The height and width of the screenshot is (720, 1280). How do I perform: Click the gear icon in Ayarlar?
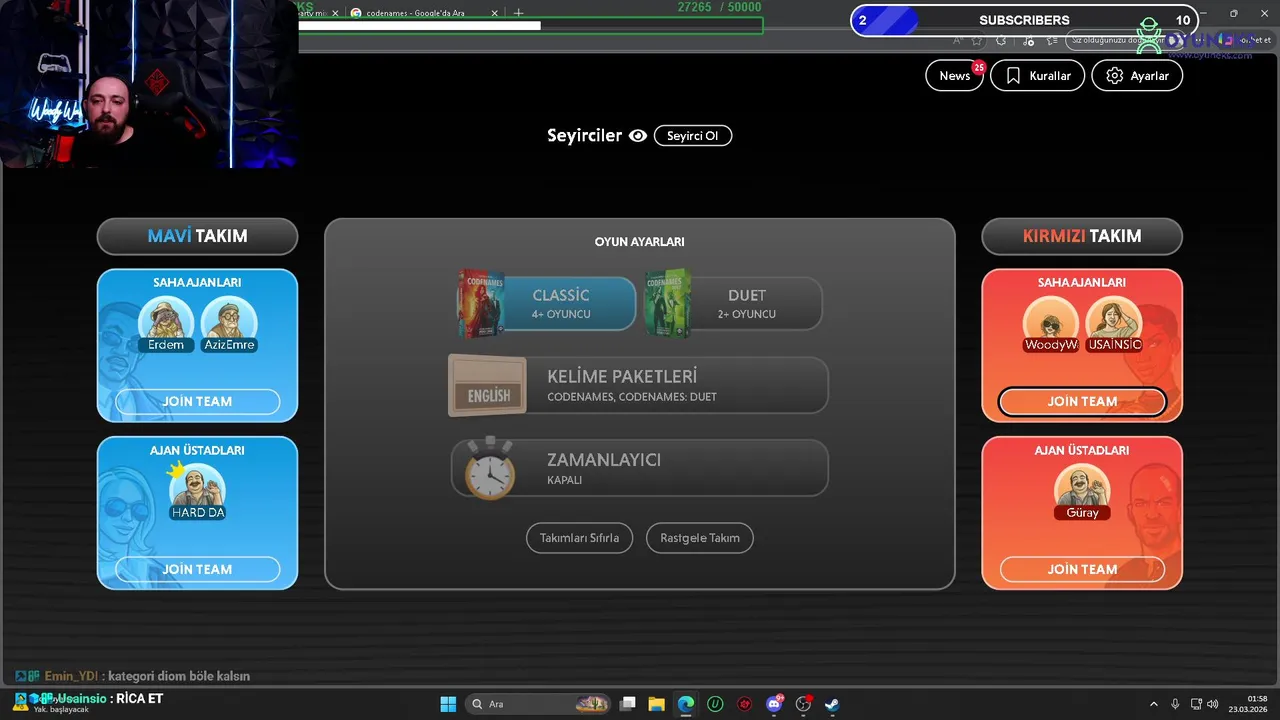[x=1114, y=76]
